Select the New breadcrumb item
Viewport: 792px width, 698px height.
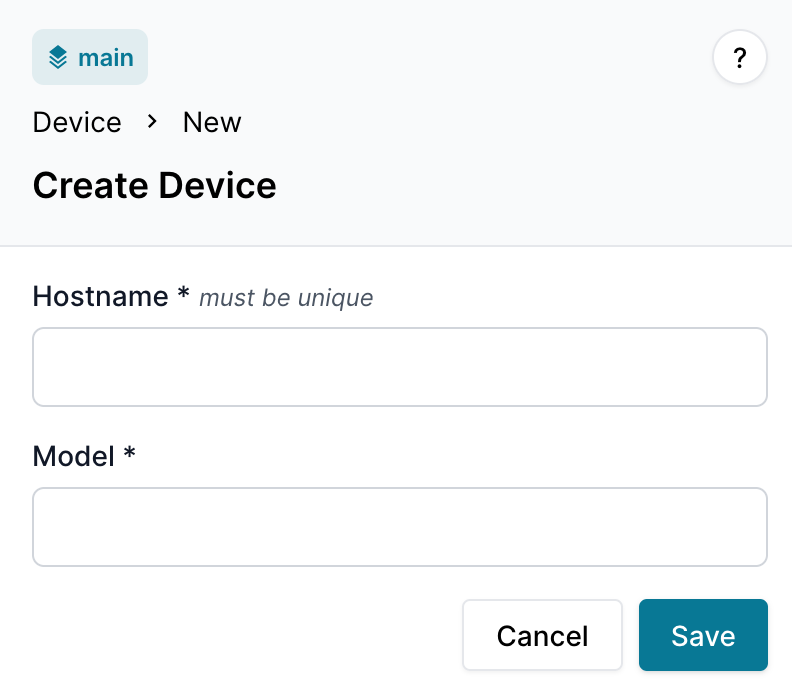[x=212, y=122]
